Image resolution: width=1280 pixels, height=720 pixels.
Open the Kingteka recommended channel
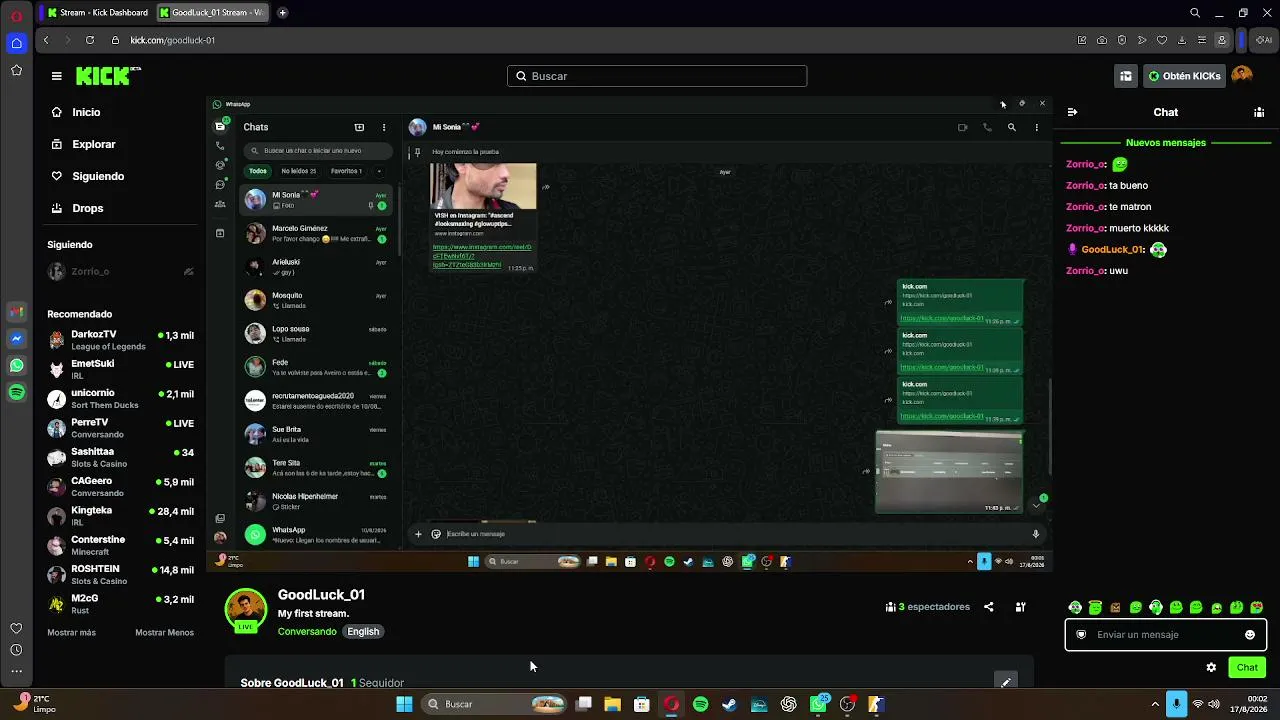tap(120, 516)
